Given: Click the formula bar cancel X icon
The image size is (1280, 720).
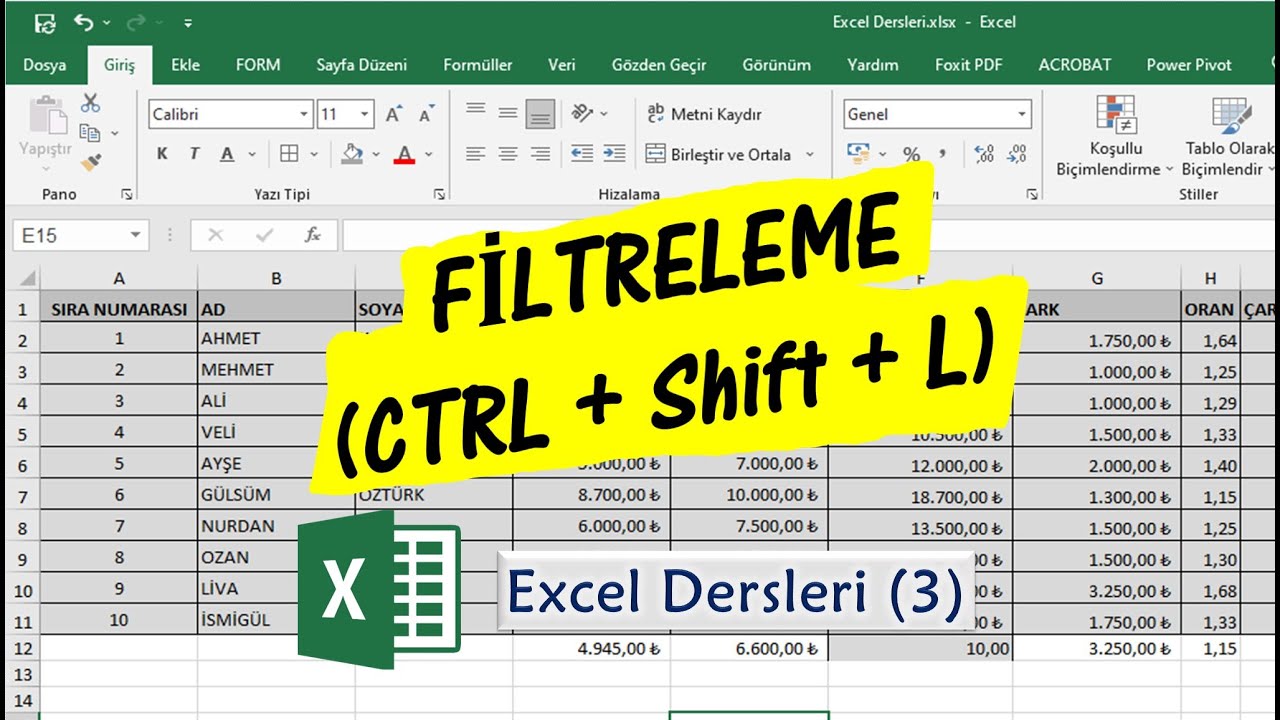Looking at the screenshot, I should [215, 236].
